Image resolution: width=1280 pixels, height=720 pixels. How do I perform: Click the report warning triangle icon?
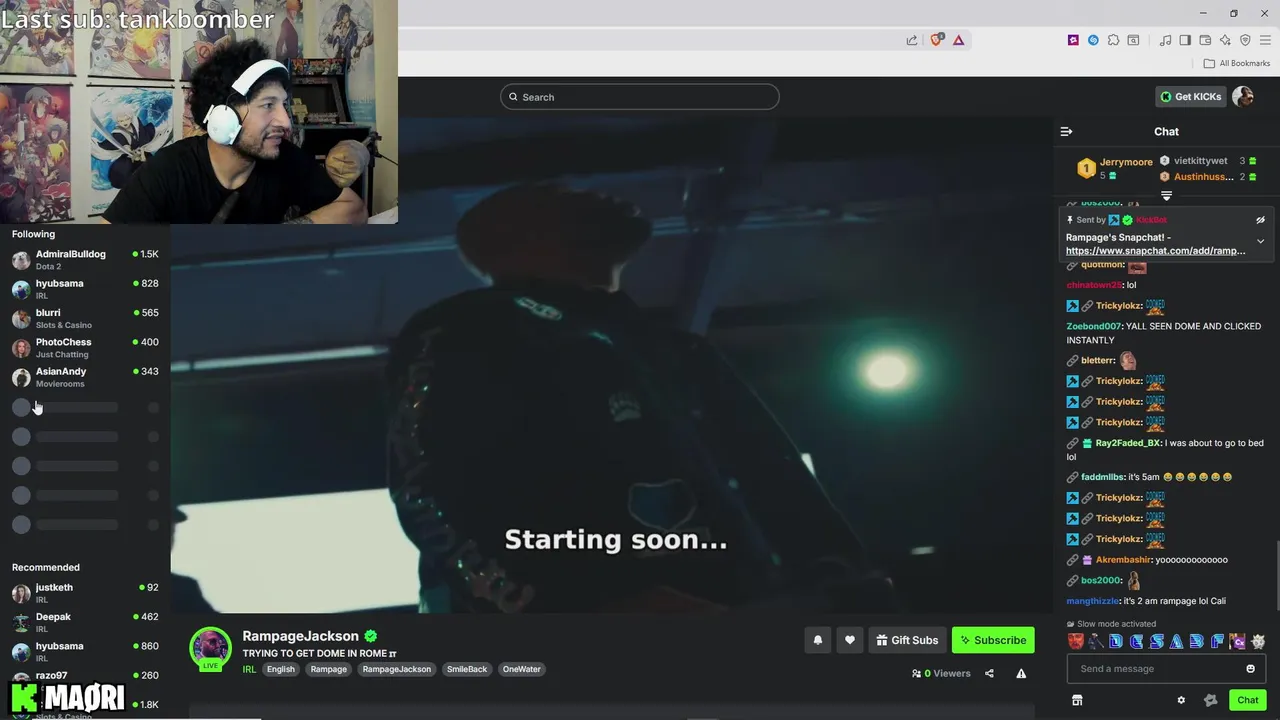coord(1021,673)
